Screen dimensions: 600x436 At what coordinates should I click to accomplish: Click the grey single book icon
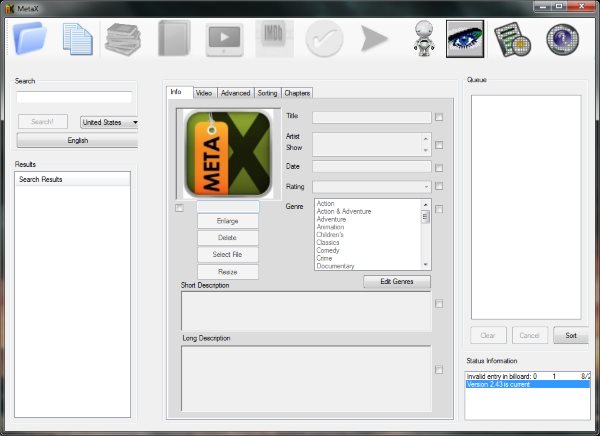point(174,38)
